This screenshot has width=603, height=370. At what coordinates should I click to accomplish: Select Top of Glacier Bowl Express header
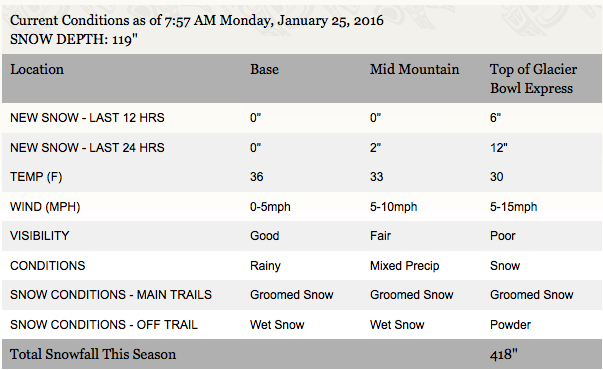click(533, 79)
